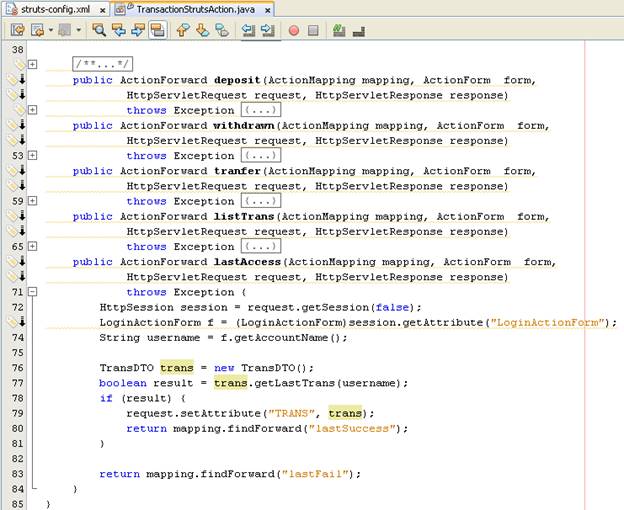
Task: Click the (...) fold box after deposit throws
Action: tap(261, 110)
